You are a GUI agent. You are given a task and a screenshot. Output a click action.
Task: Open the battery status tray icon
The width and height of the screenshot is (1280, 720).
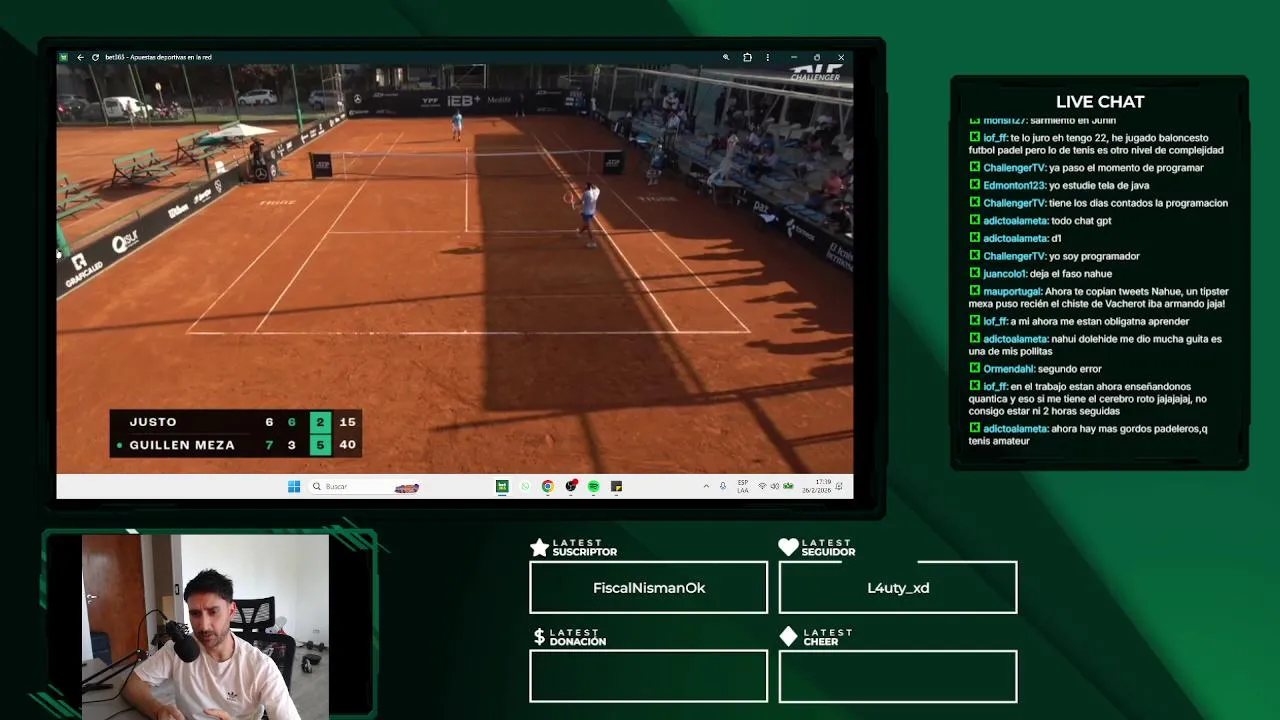pos(788,486)
